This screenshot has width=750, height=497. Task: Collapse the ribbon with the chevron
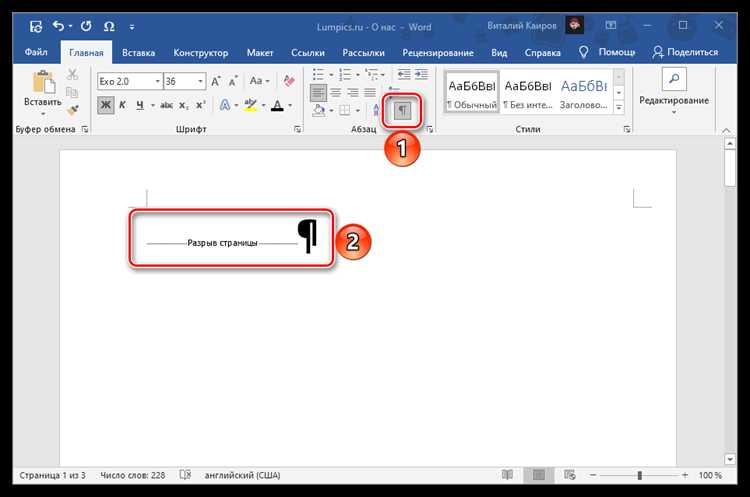tap(726, 130)
